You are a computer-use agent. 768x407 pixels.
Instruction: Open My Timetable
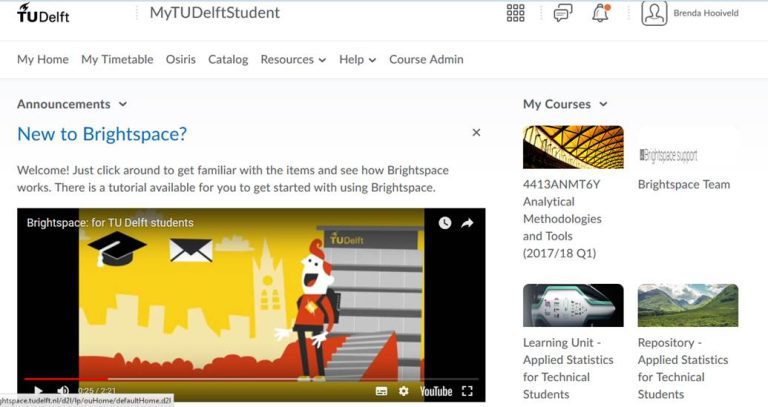click(117, 59)
